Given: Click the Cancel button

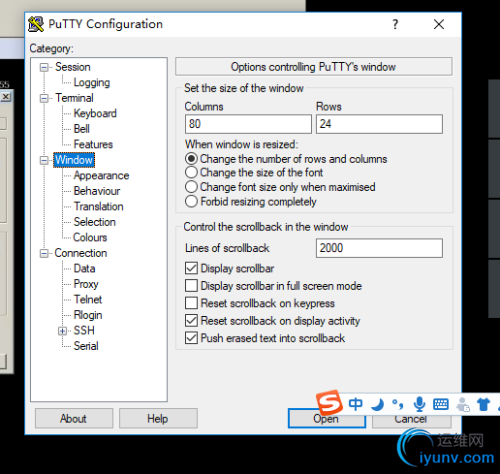Looking at the screenshot, I should 411,421.
